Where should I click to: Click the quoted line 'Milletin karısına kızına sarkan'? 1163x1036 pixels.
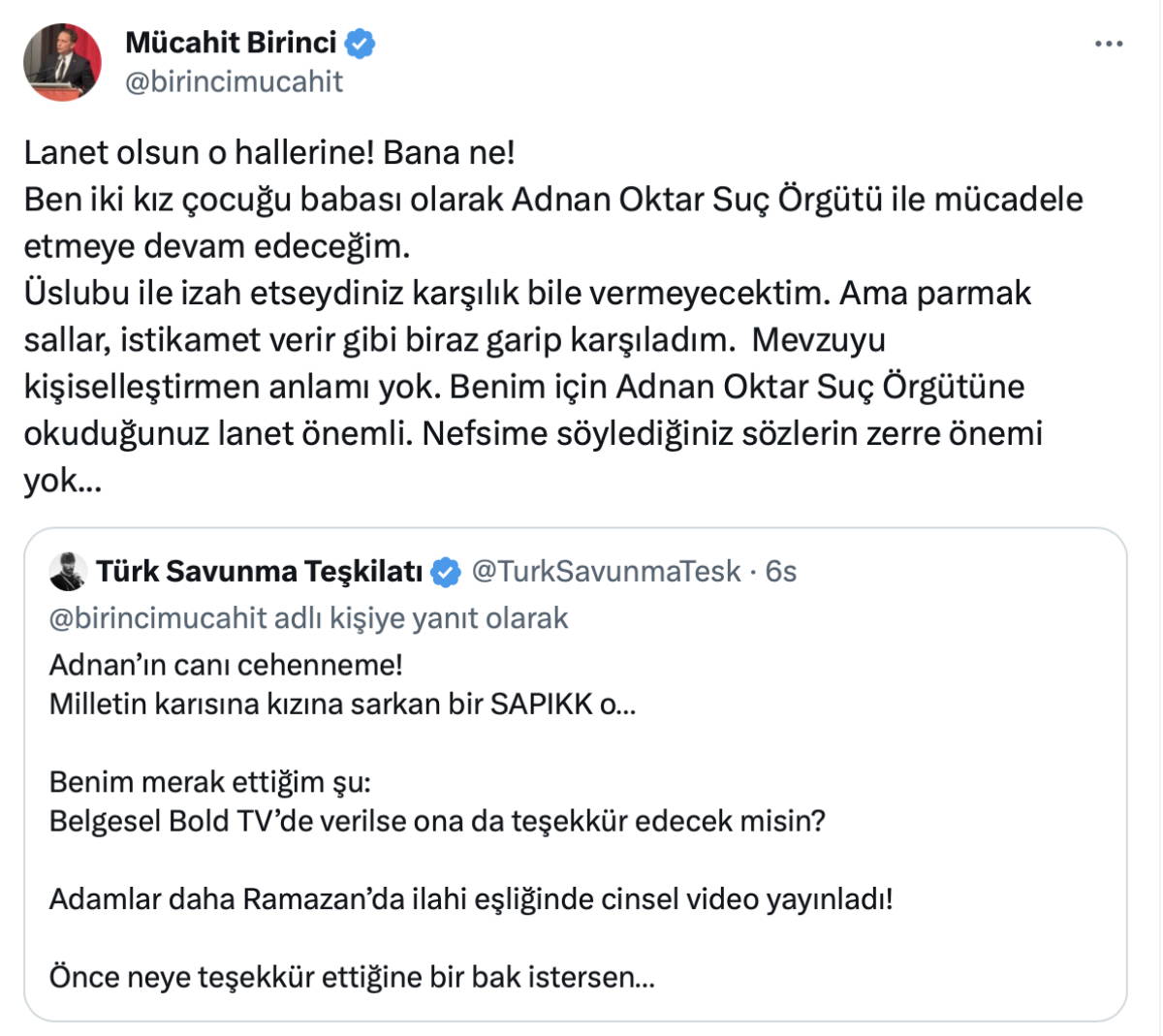coord(342,704)
